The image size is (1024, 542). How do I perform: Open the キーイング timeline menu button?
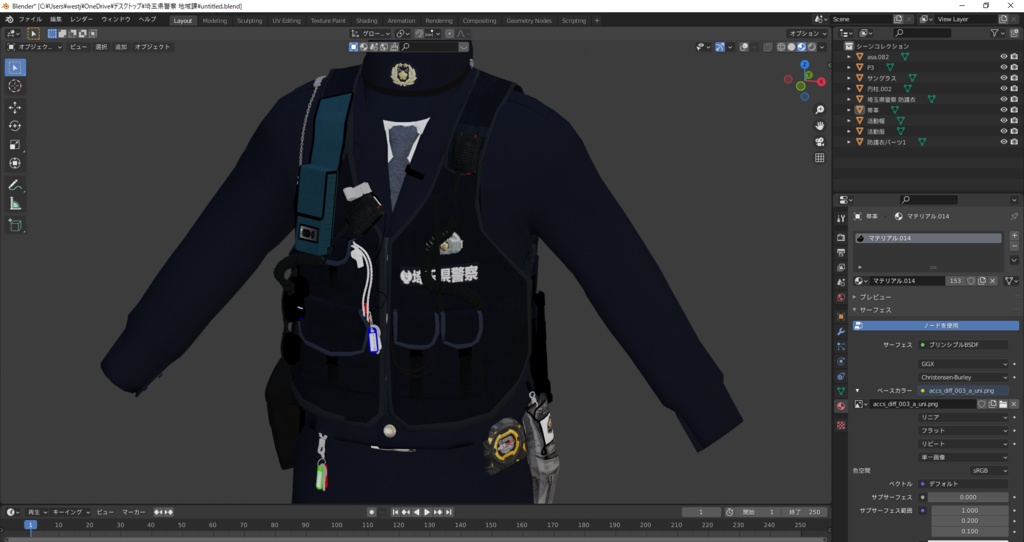pos(71,512)
